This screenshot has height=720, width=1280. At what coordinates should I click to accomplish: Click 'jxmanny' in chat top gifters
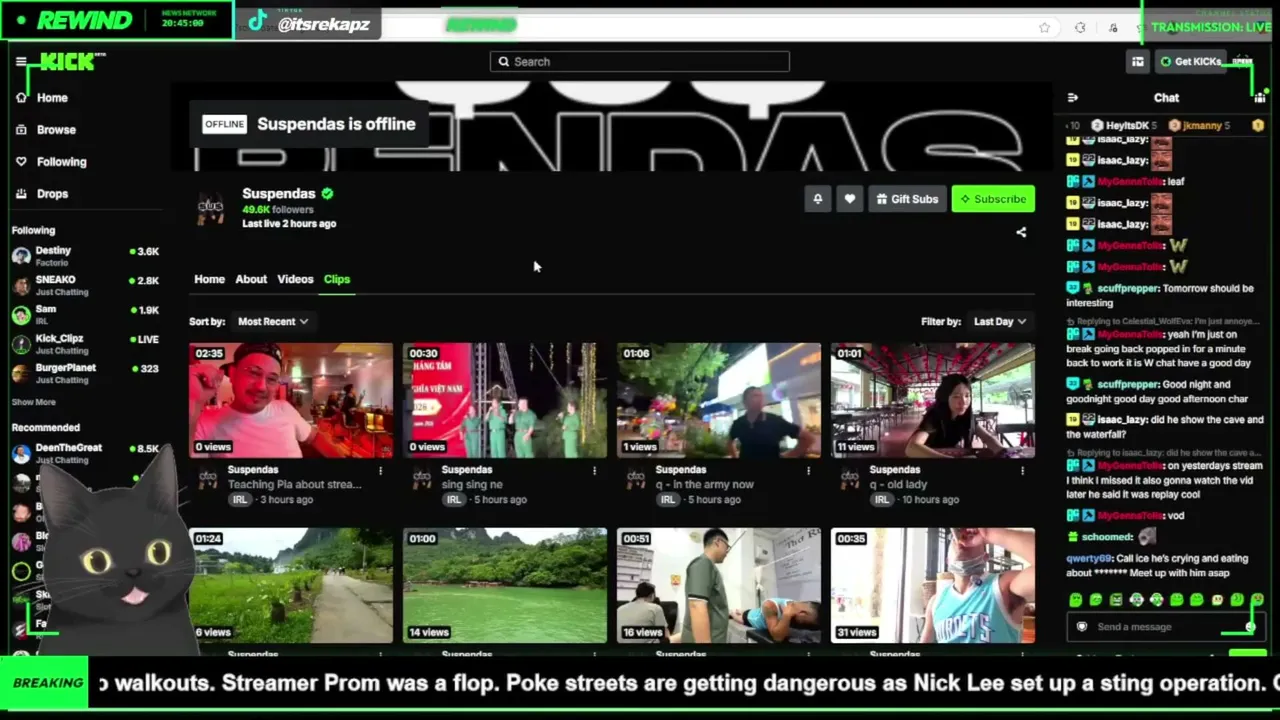pyautogui.click(x=1202, y=126)
